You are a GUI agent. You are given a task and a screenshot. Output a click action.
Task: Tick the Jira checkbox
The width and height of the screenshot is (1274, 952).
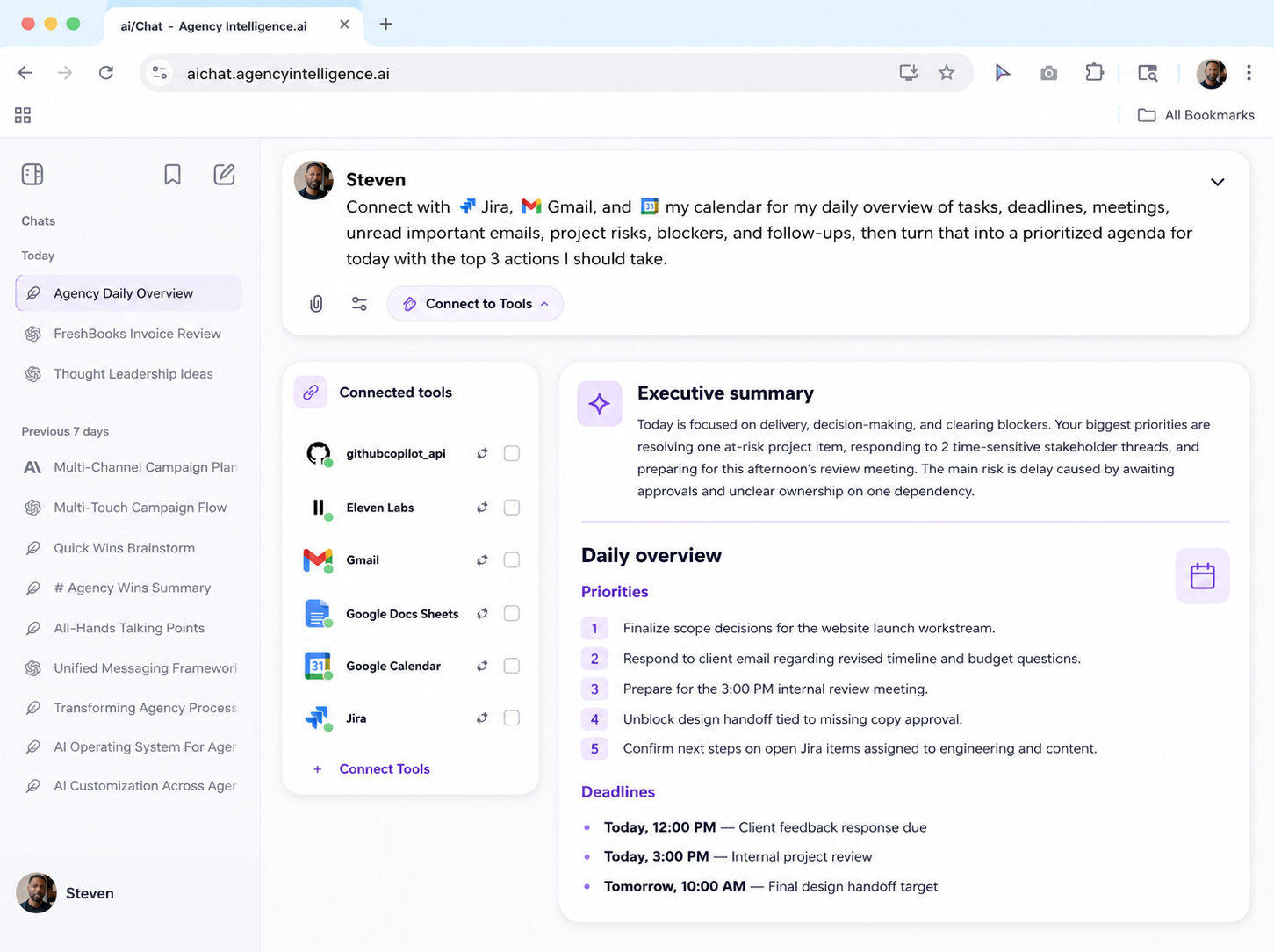pos(512,718)
